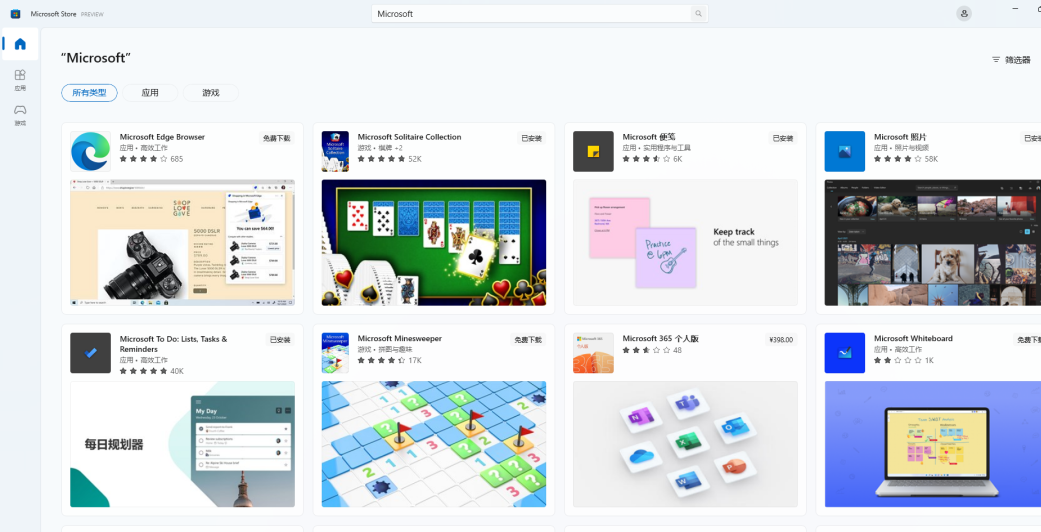The image size is (1041, 532).
Task: Click the Microsoft Edge Browser title
Action: pyautogui.click(x=162, y=137)
